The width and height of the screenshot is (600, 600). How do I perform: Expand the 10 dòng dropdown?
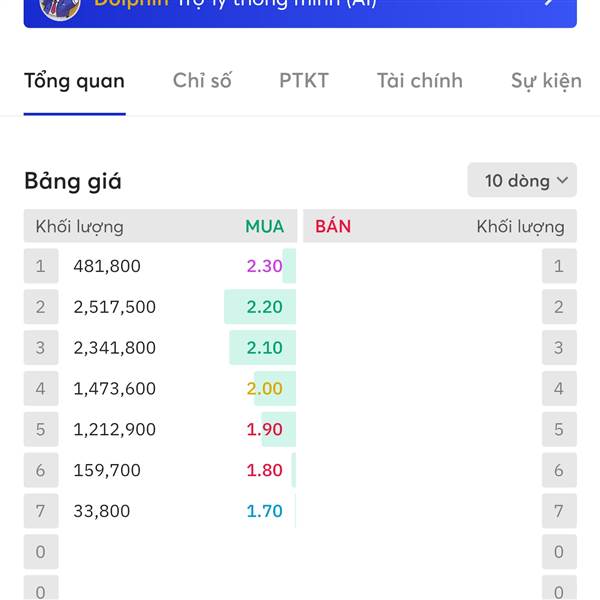[522, 180]
